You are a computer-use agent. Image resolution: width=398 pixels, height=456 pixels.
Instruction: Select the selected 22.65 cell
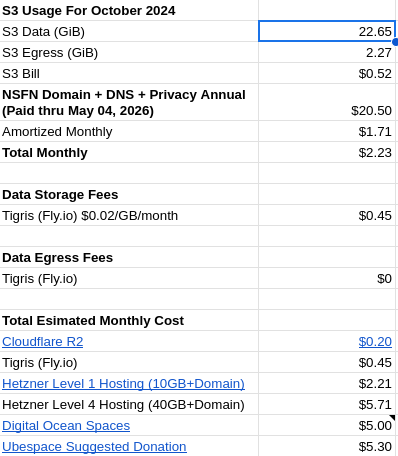[x=327, y=31]
